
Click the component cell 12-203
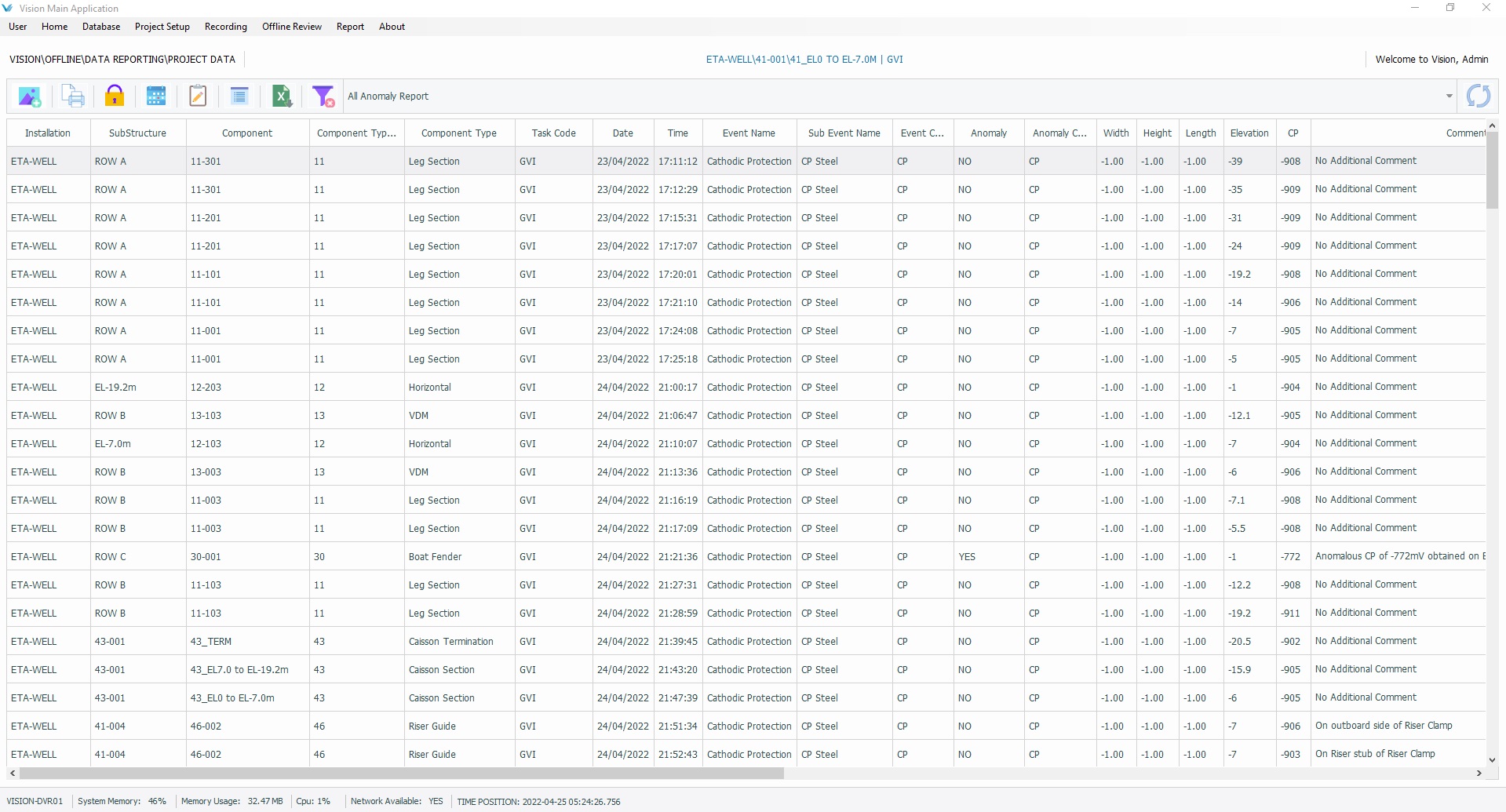coord(247,388)
